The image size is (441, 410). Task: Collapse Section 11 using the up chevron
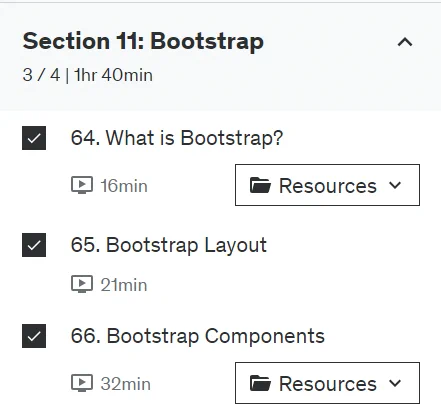(x=405, y=42)
